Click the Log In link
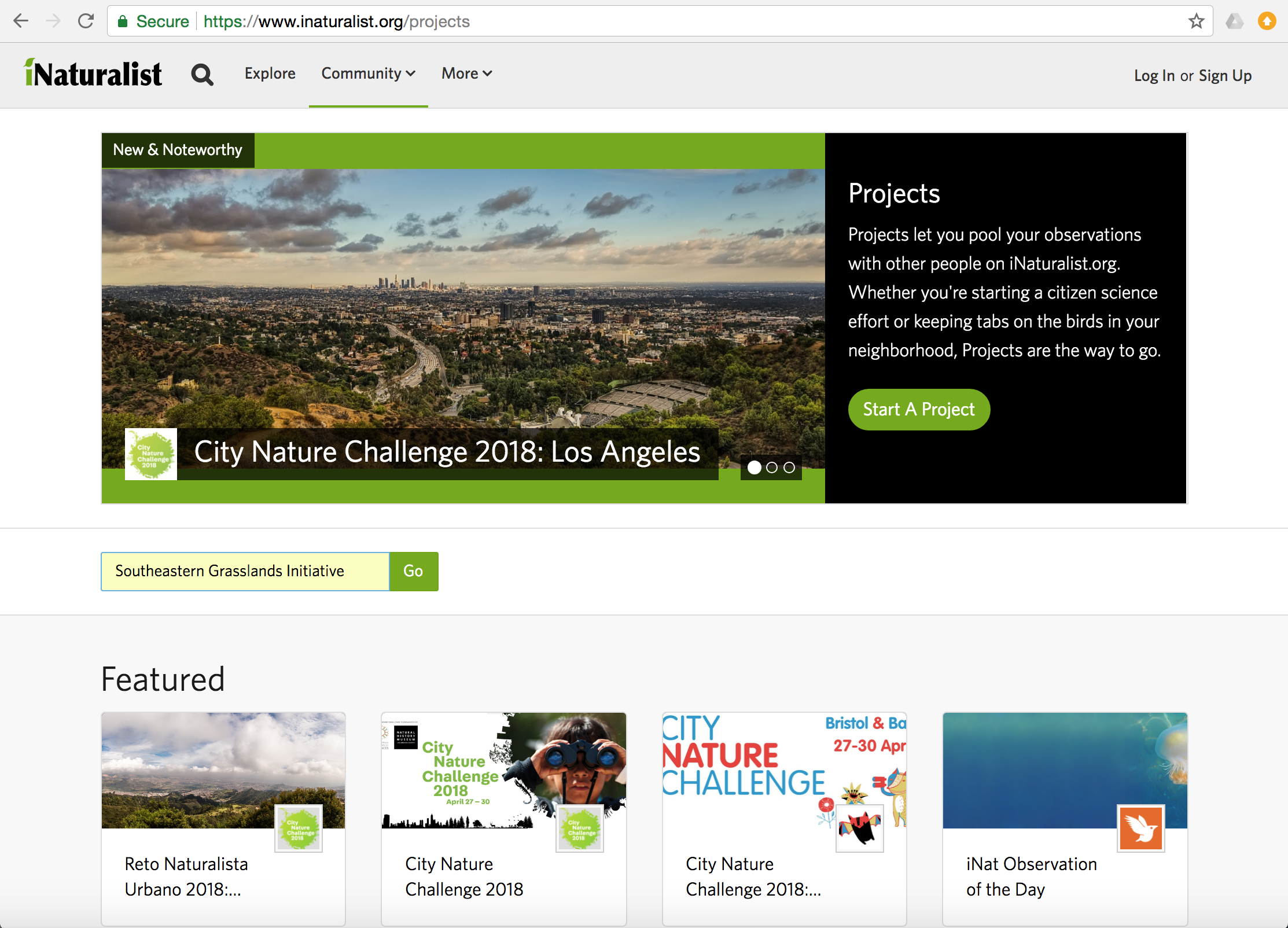 (1154, 76)
